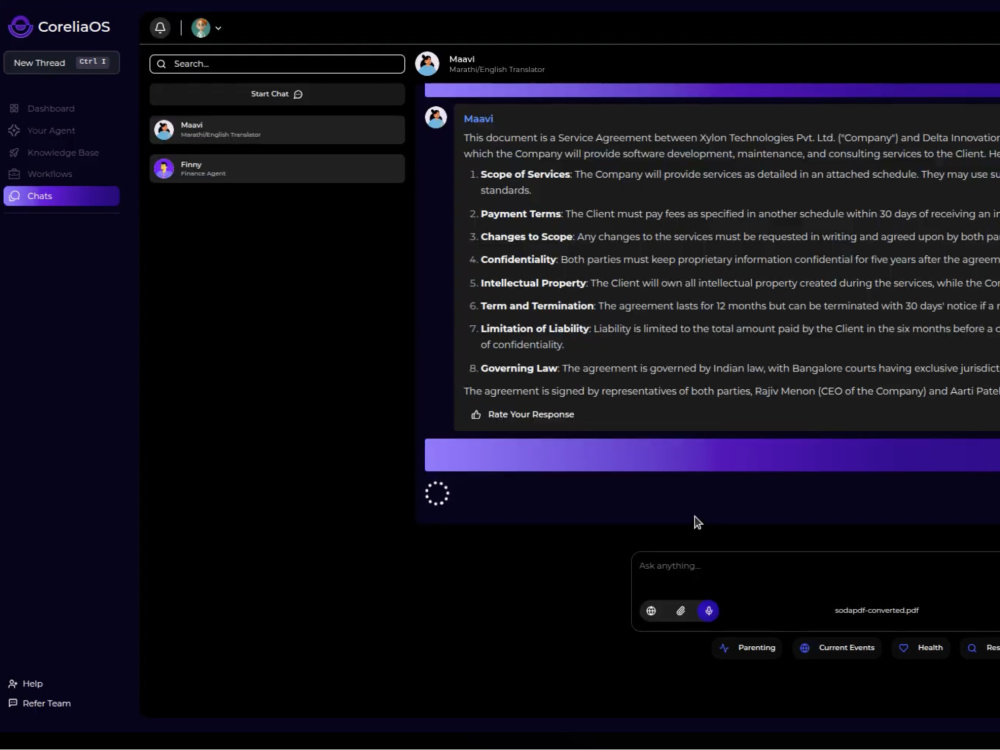Click the Refer Team link
This screenshot has height=750, width=1000.
40,703
